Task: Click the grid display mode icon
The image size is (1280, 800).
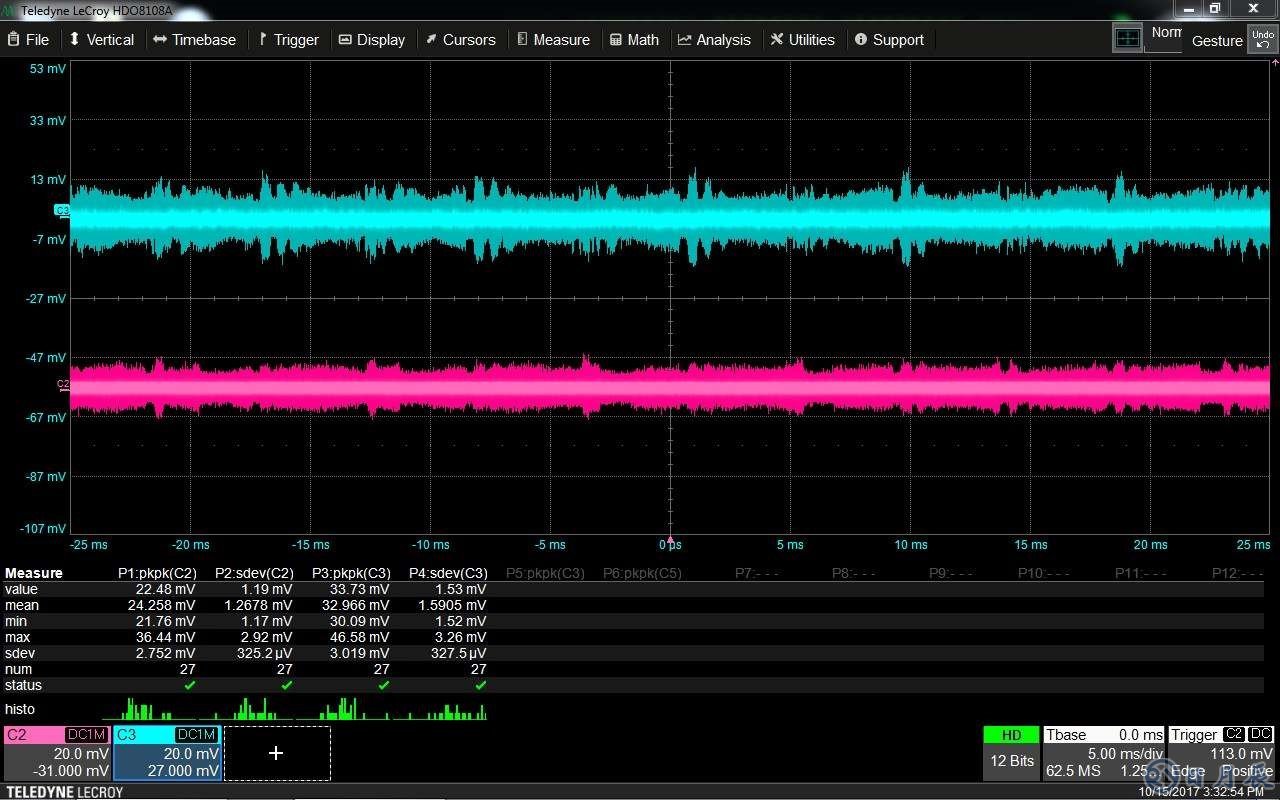Action: 1127,39
